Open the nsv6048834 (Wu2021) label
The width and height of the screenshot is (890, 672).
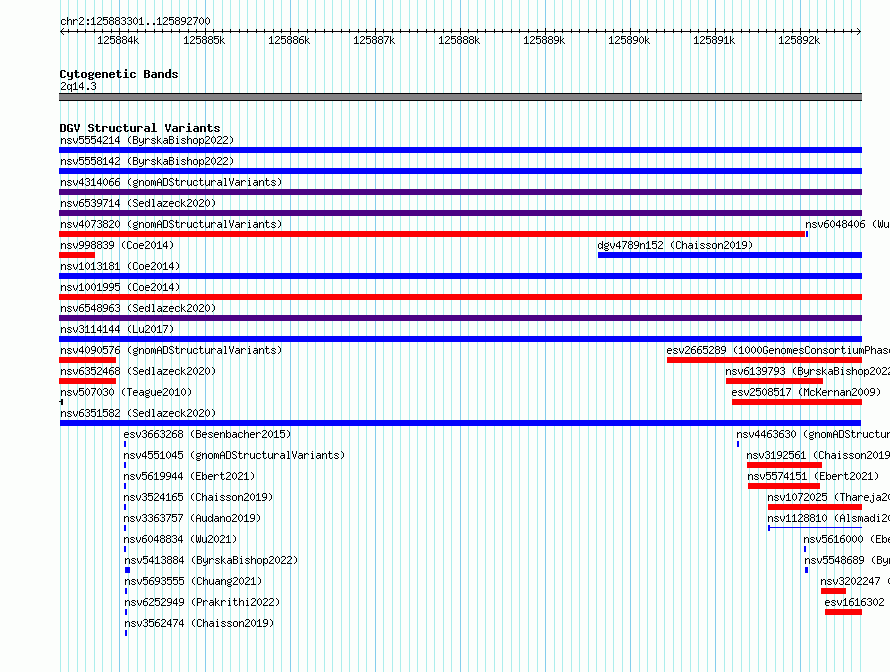point(180,539)
